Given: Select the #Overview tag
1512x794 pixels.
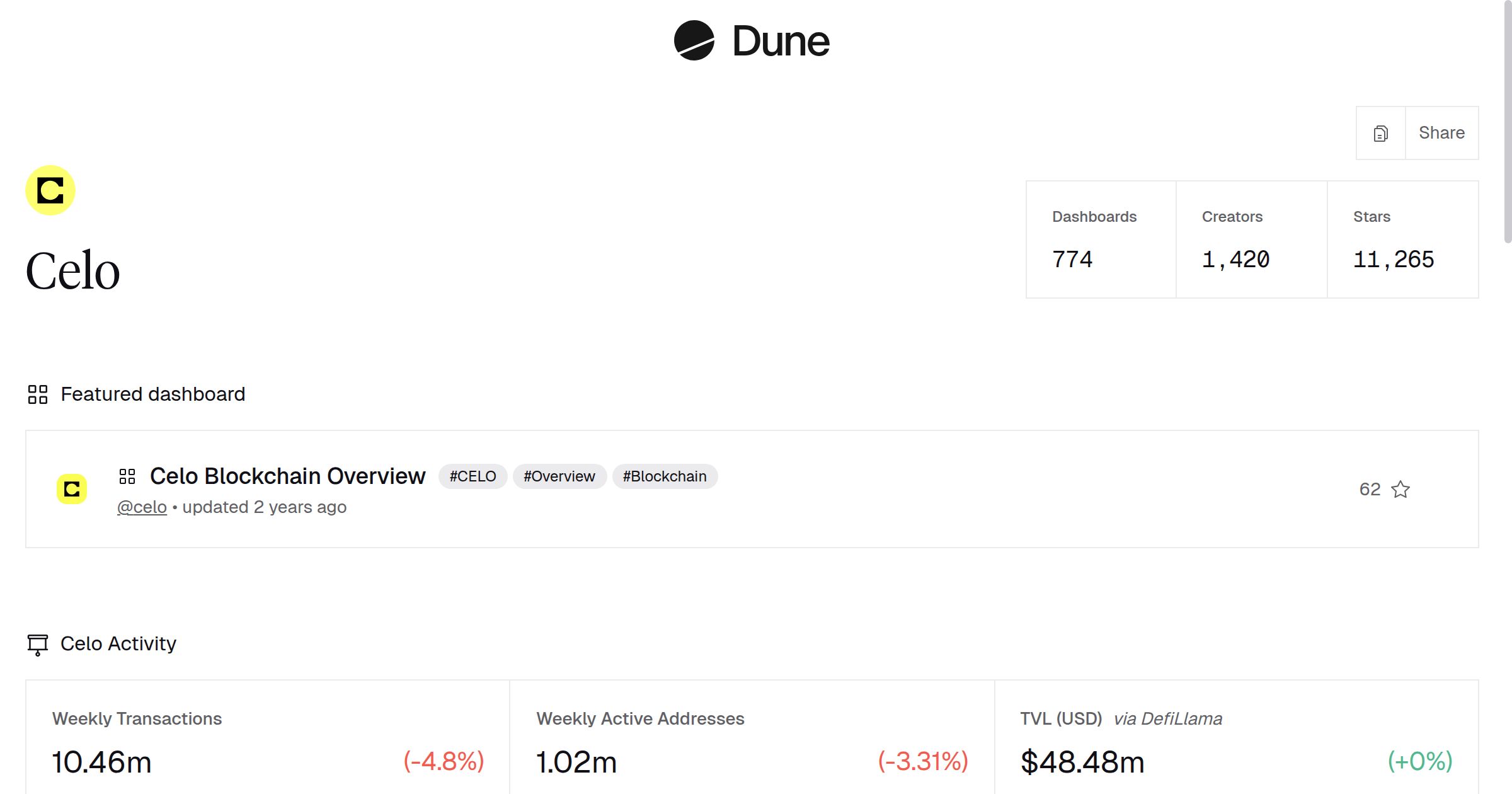Looking at the screenshot, I should pos(559,476).
